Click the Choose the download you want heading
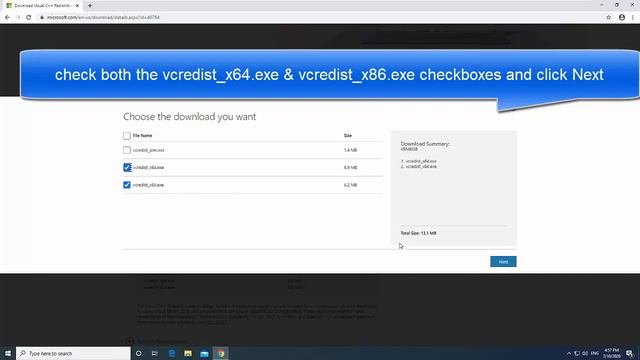The image size is (640, 360). coord(189,117)
